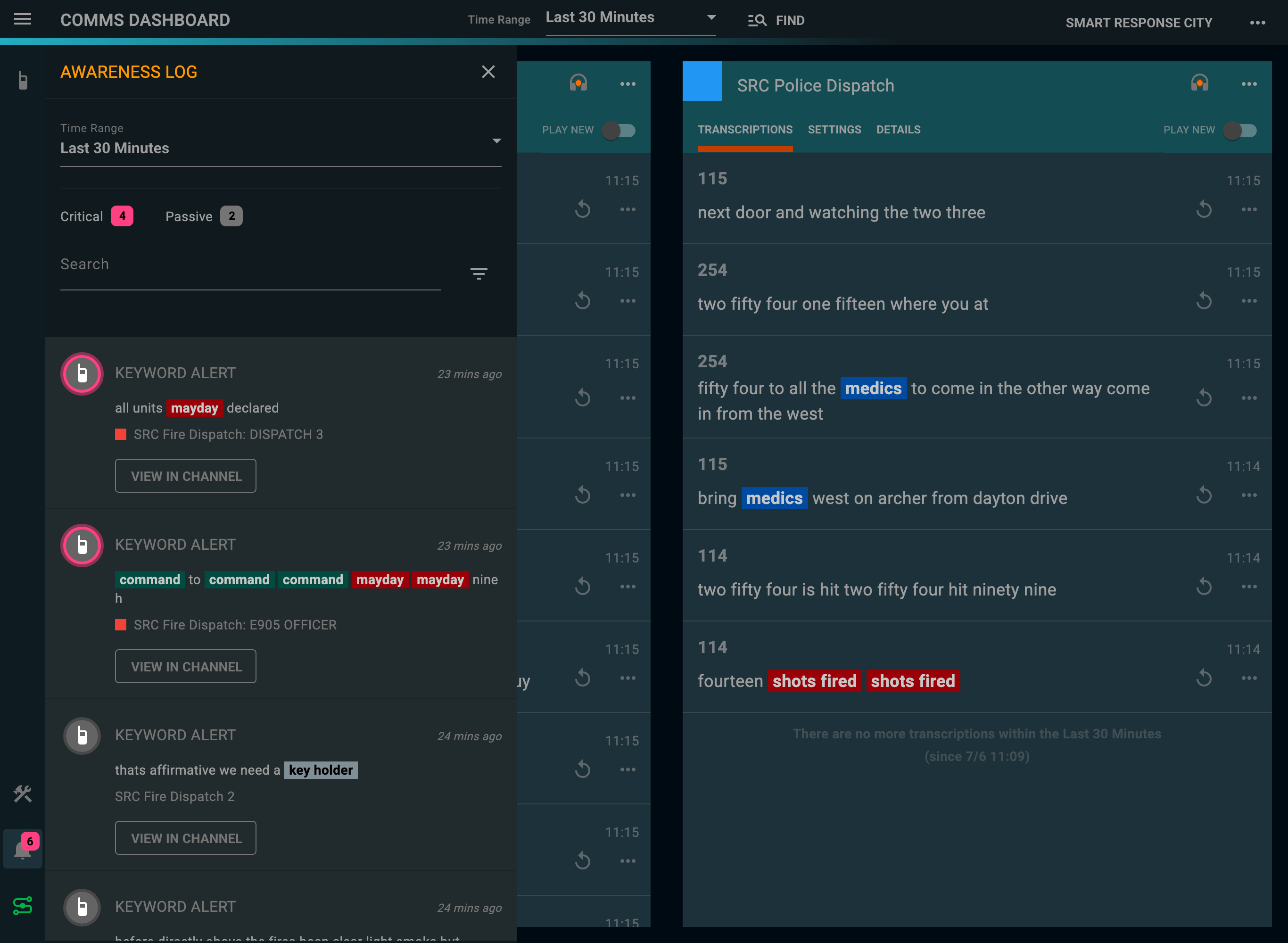Replay the 'next door and watching' transcription
The image size is (1288, 943).
pyautogui.click(x=1204, y=209)
